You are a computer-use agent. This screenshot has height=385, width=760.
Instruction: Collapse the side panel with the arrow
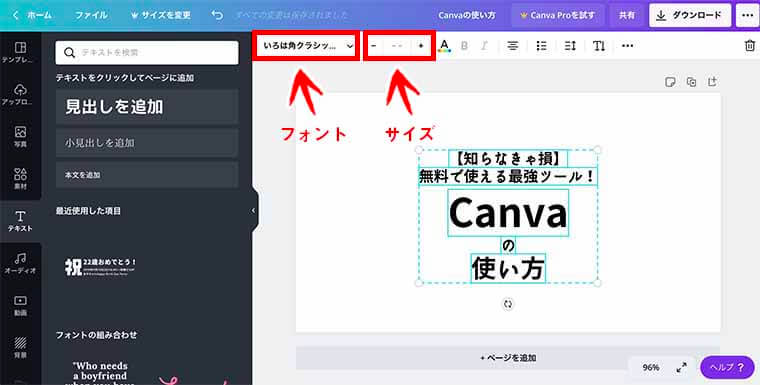(x=253, y=210)
